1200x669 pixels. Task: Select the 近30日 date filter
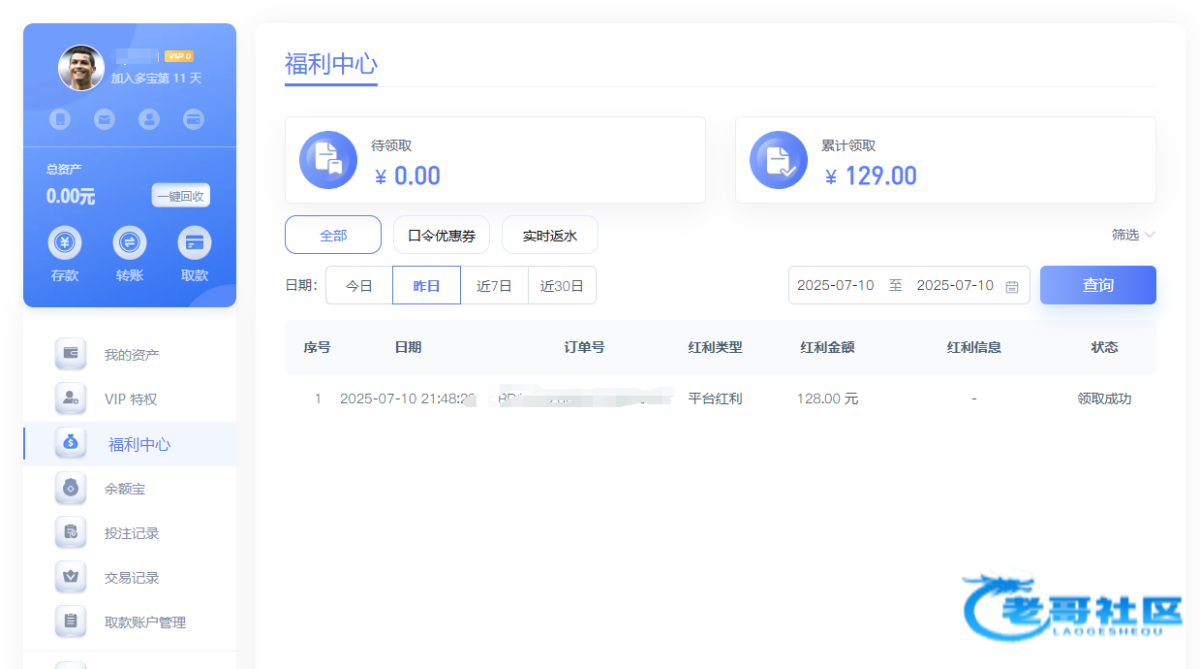click(x=562, y=286)
